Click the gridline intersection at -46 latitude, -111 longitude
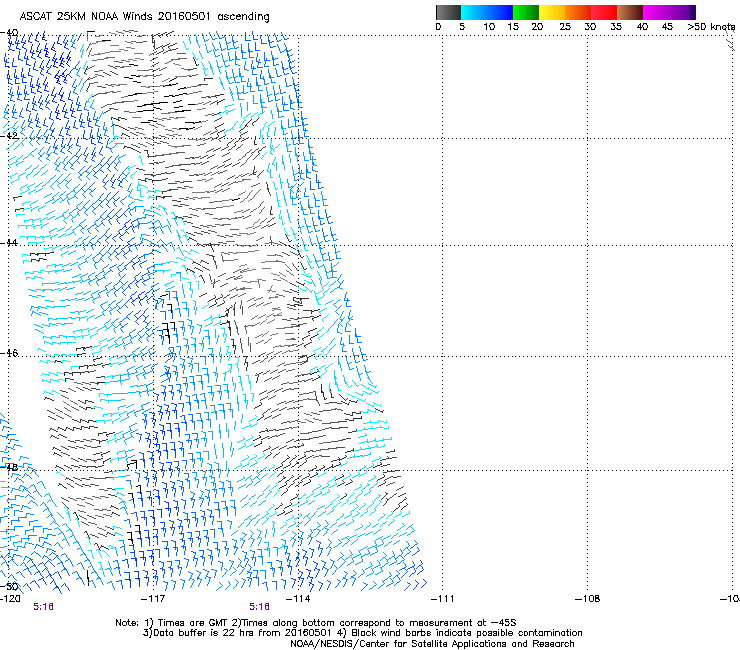The width and height of the screenshot is (740, 650). pyautogui.click(x=443, y=356)
